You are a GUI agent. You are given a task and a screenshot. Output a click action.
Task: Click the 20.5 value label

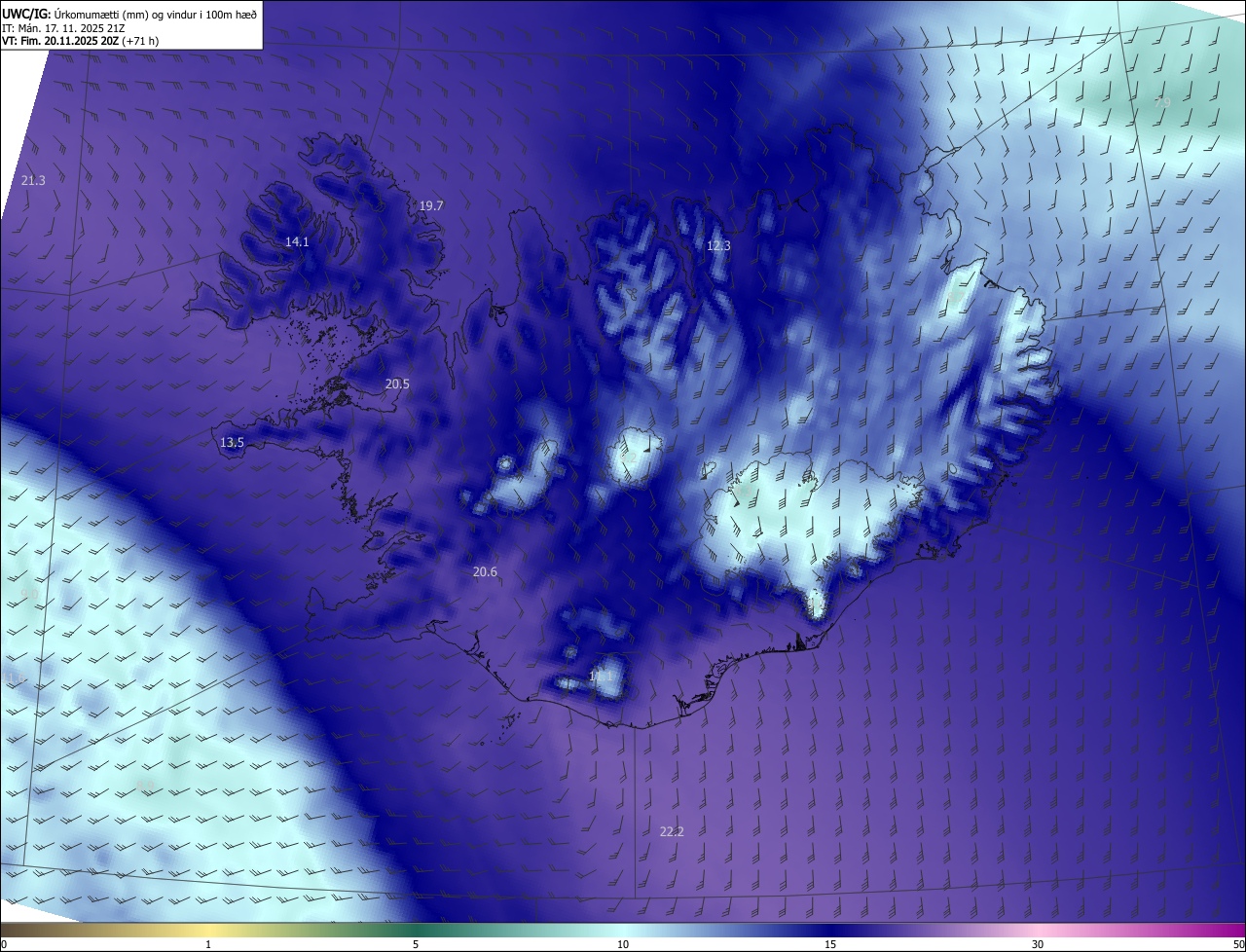tap(397, 384)
